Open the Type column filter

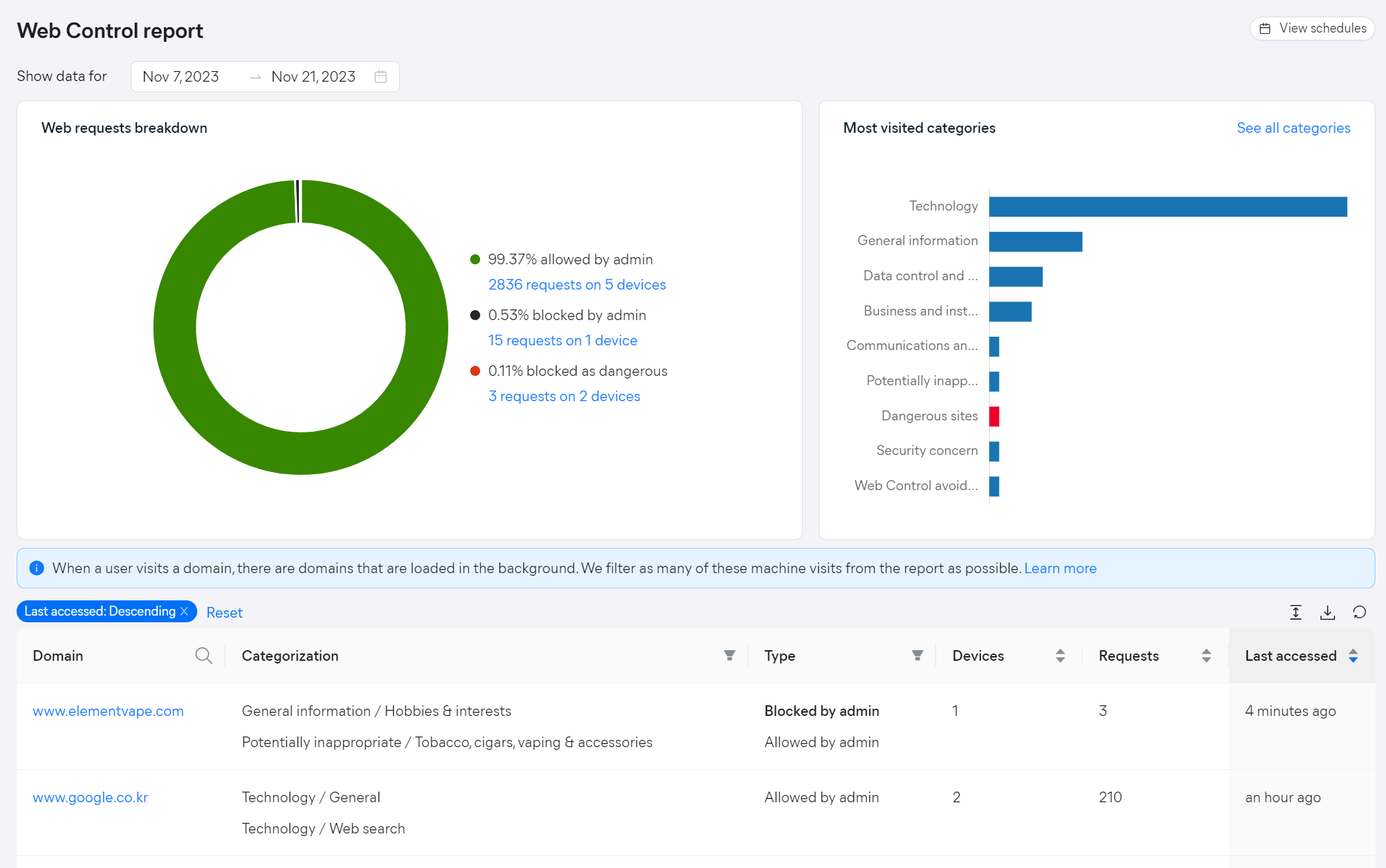917,656
